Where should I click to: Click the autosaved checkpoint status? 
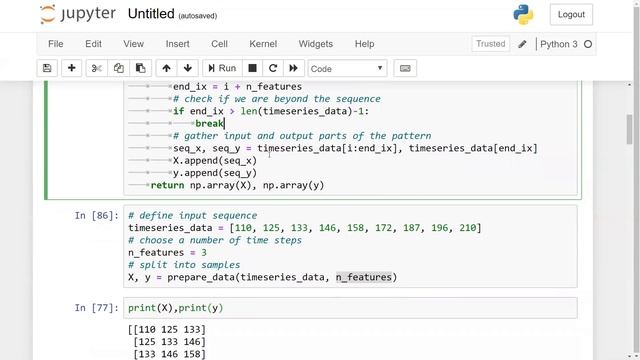[x=198, y=16]
